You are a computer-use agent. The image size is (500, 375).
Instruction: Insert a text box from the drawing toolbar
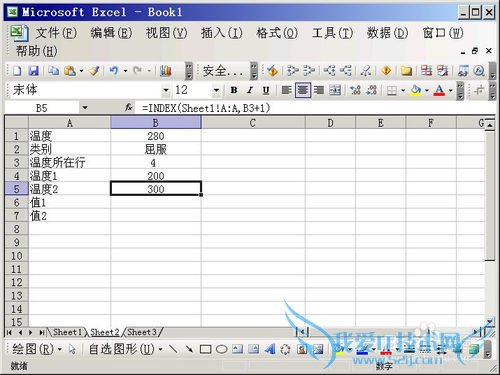coord(238,349)
